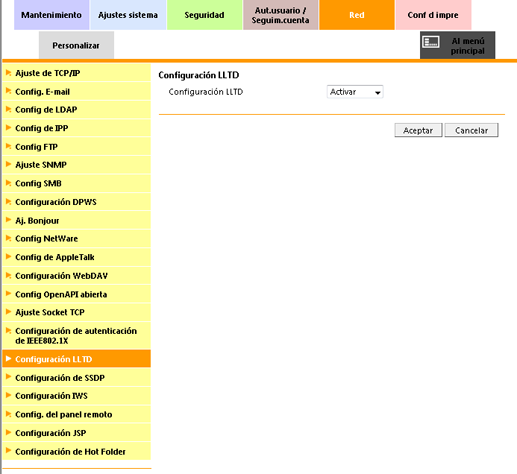The width and height of the screenshot is (517, 474).
Task: Go to the Personalizar tab
Action: (x=76, y=45)
